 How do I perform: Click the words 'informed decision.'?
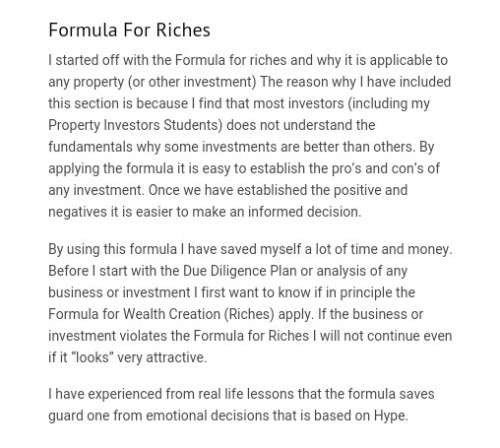tap(304, 212)
